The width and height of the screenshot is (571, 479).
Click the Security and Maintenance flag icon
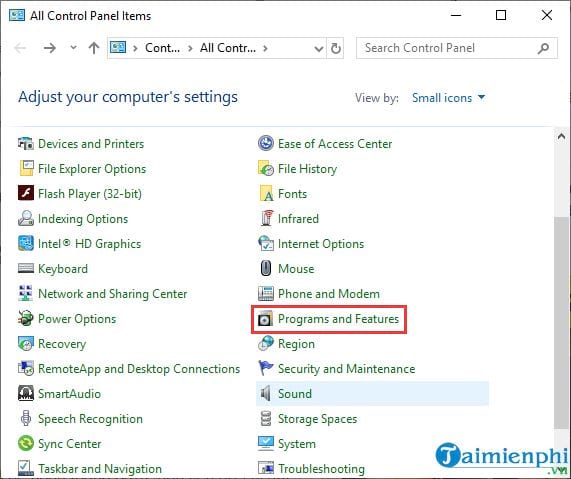(x=266, y=368)
